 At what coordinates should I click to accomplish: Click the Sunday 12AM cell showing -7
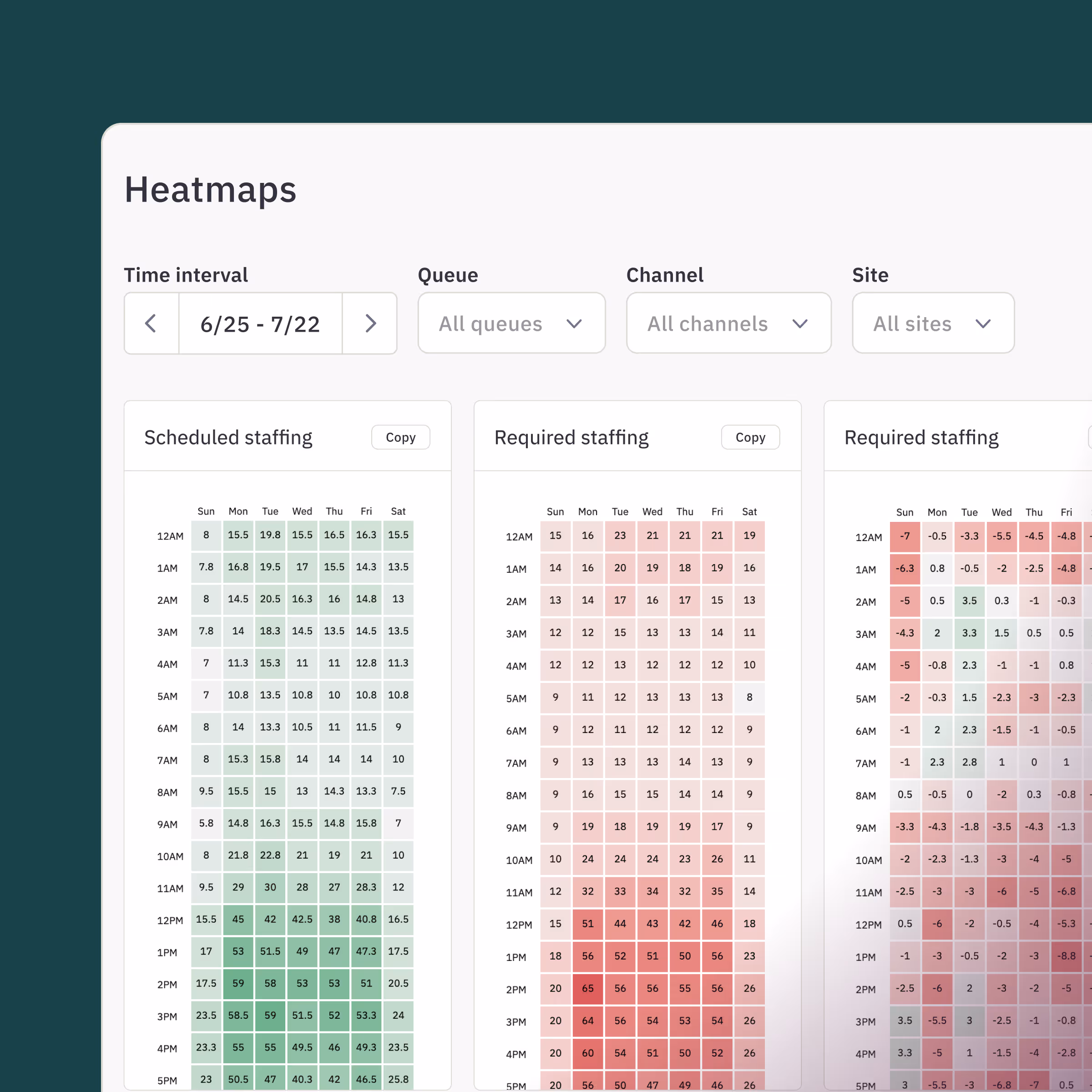(905, 536)
